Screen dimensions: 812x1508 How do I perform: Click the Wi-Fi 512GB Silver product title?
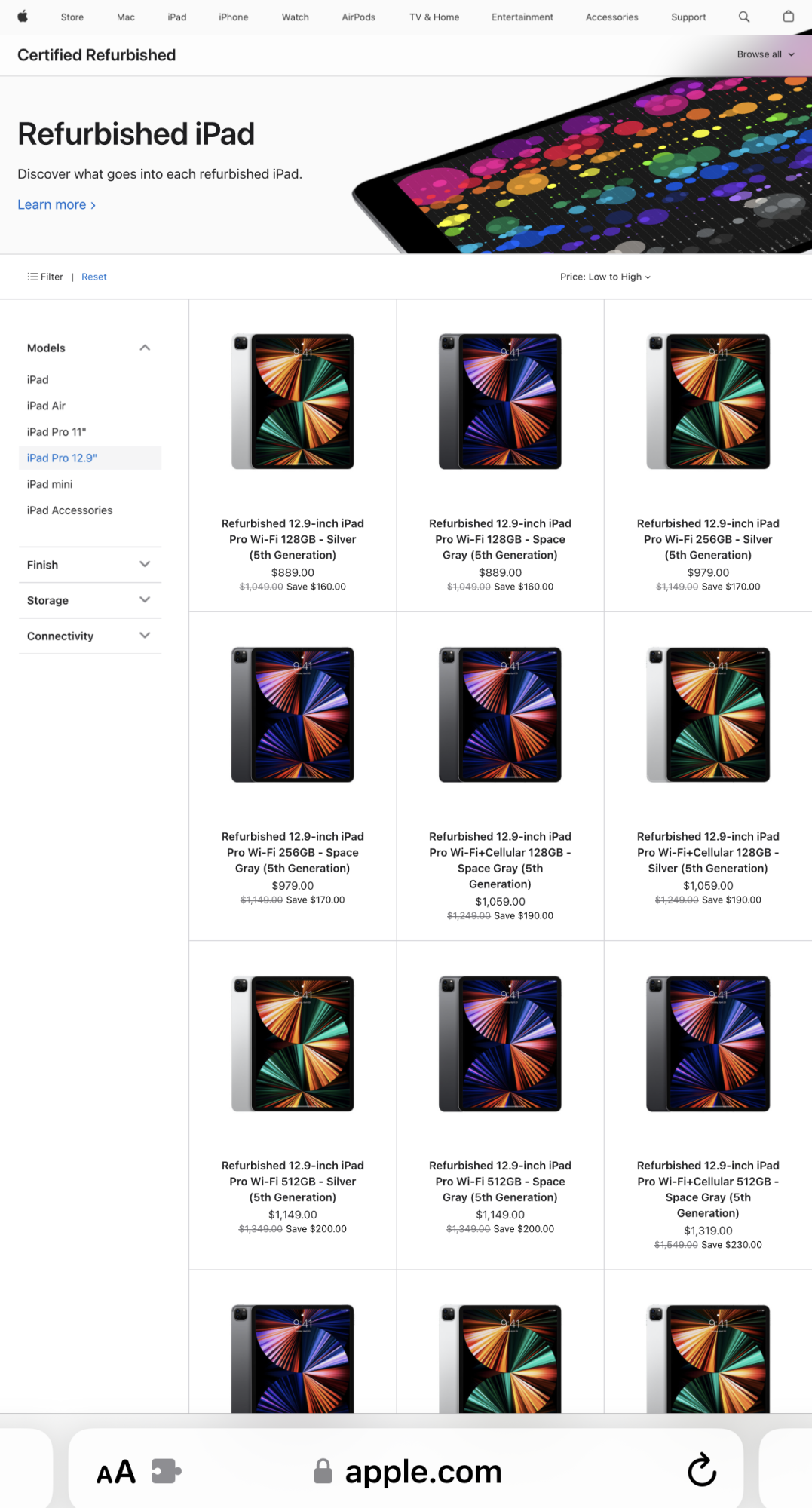click(x=293, y=1182)
